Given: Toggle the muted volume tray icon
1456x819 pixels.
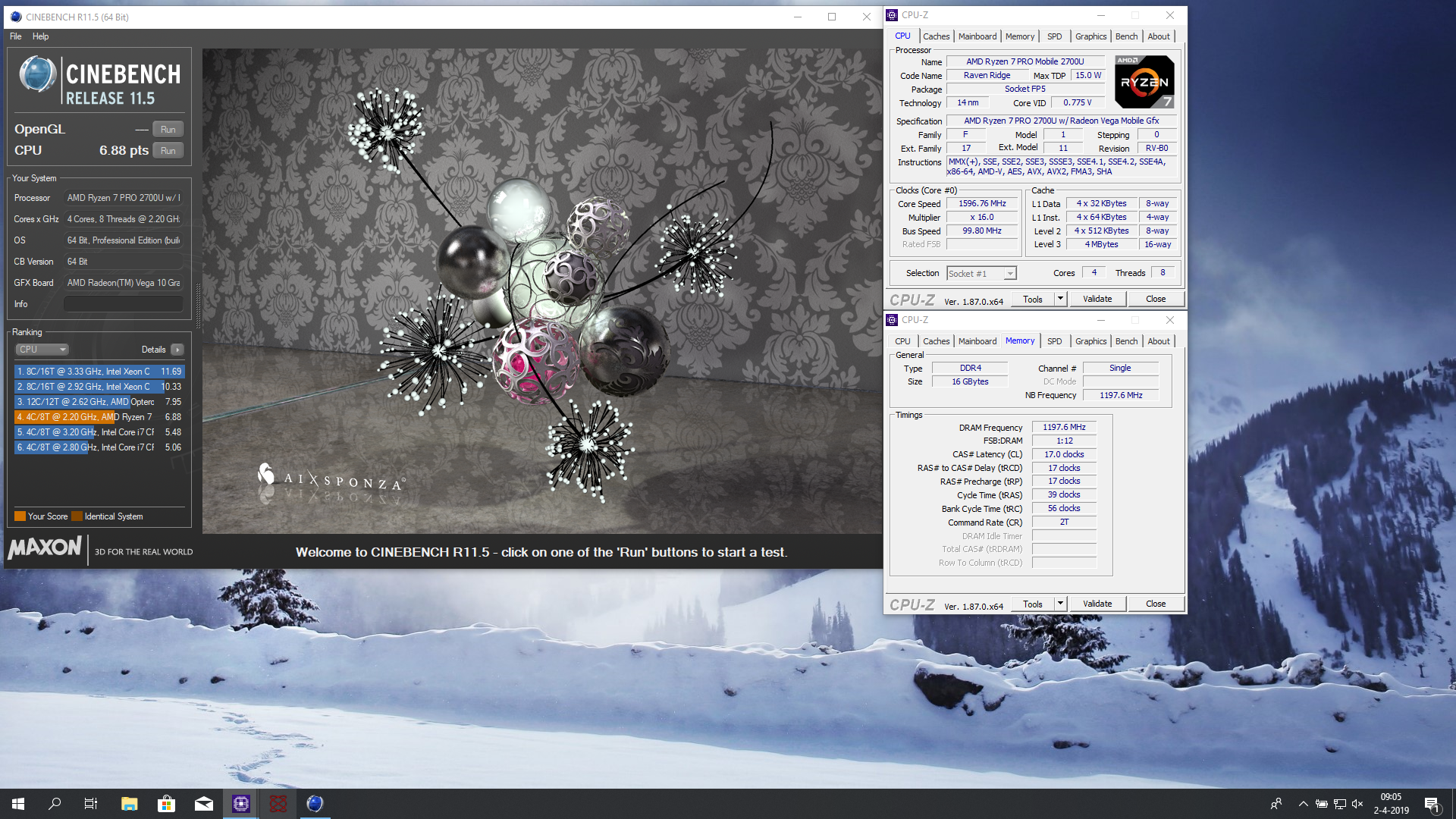Looking at the screenshot, I should 1357,804.
